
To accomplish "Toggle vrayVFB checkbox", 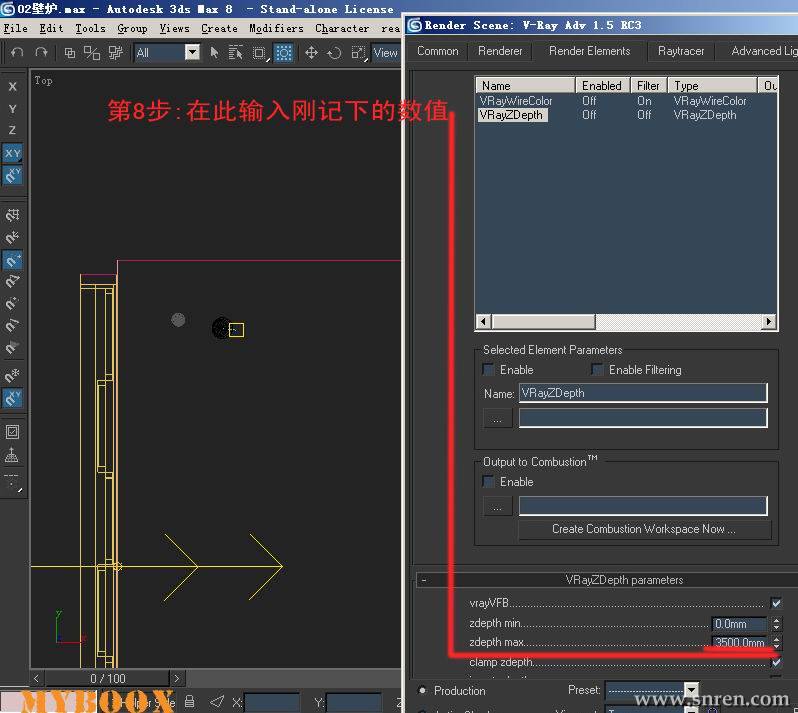I will (776, 603).
